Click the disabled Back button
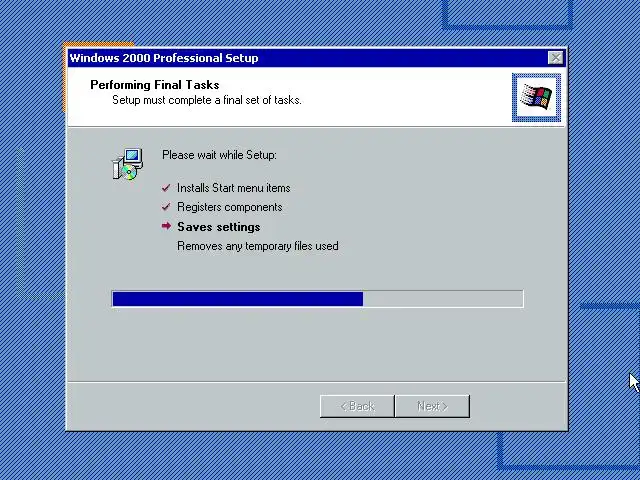Screen dimensions: 640x480 coord(357,406)
